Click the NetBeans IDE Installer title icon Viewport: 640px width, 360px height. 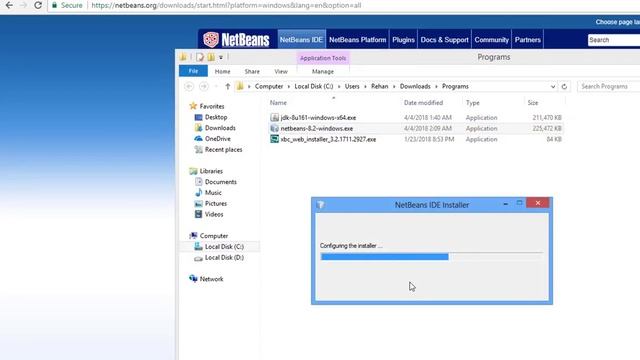[x=320, y=204]
